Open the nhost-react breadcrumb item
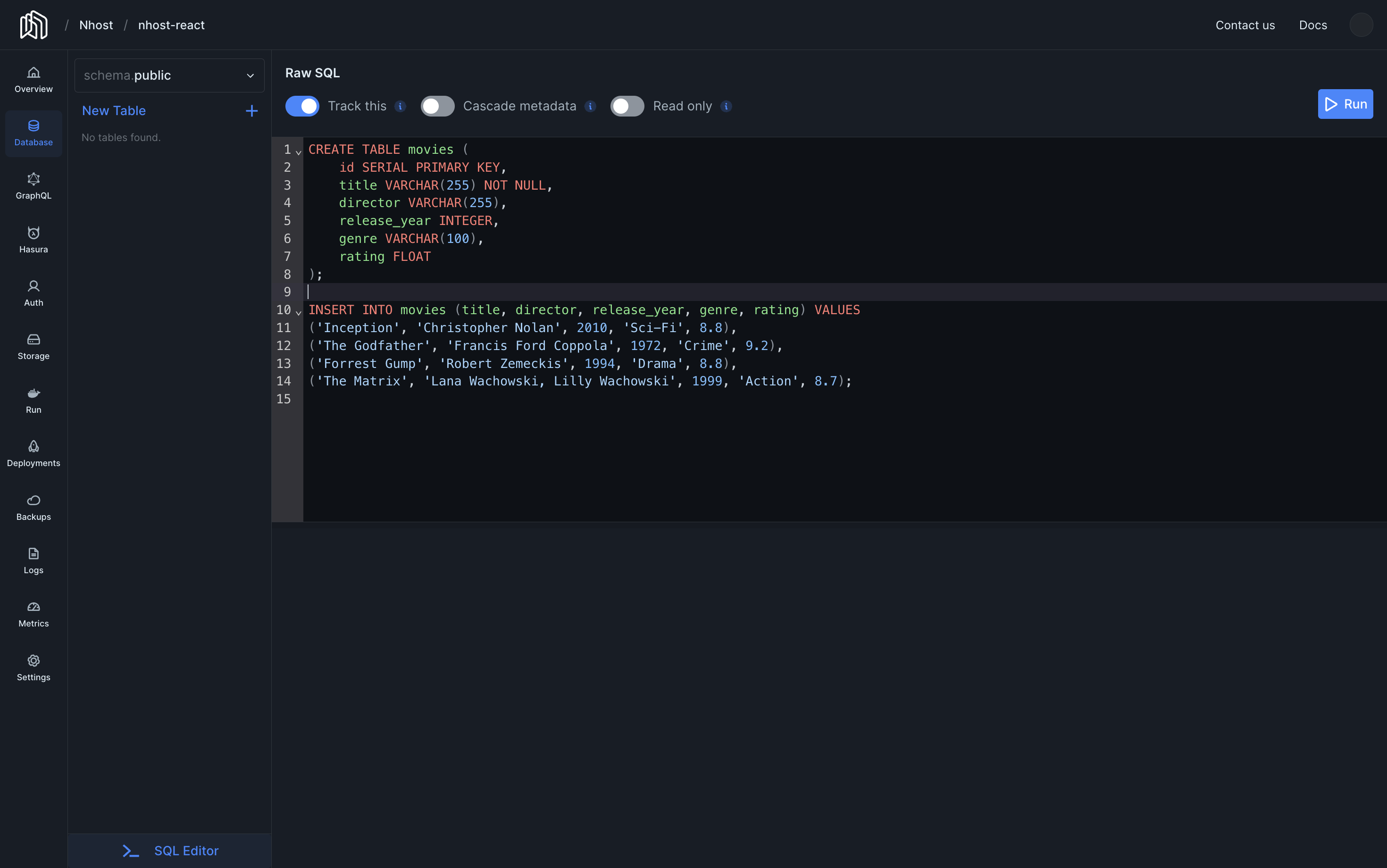Image resolution: width=1387 pixels, height=868 pixels. pos(172,25)
